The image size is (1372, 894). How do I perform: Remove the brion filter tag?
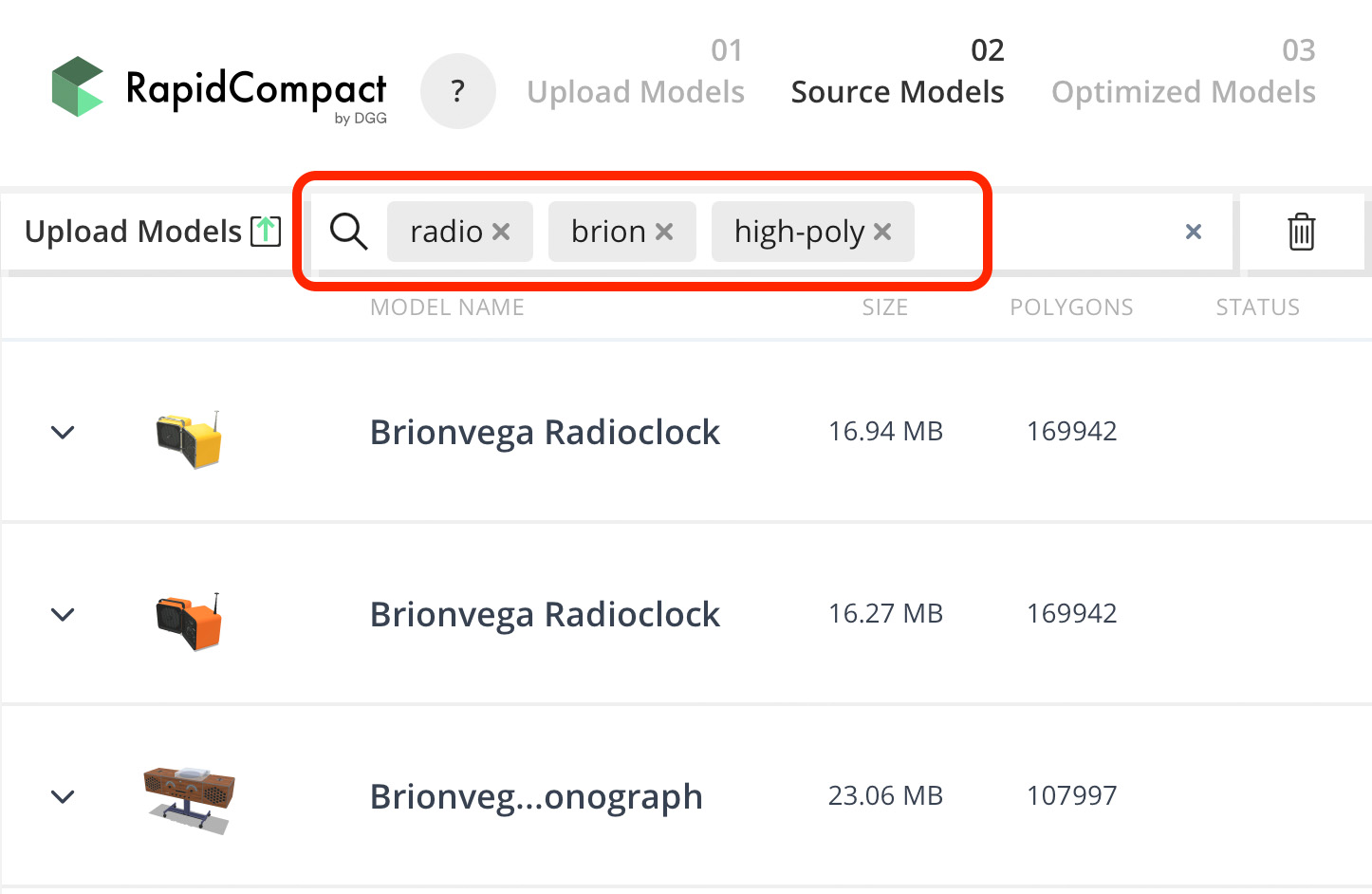(x=664, y=232)
